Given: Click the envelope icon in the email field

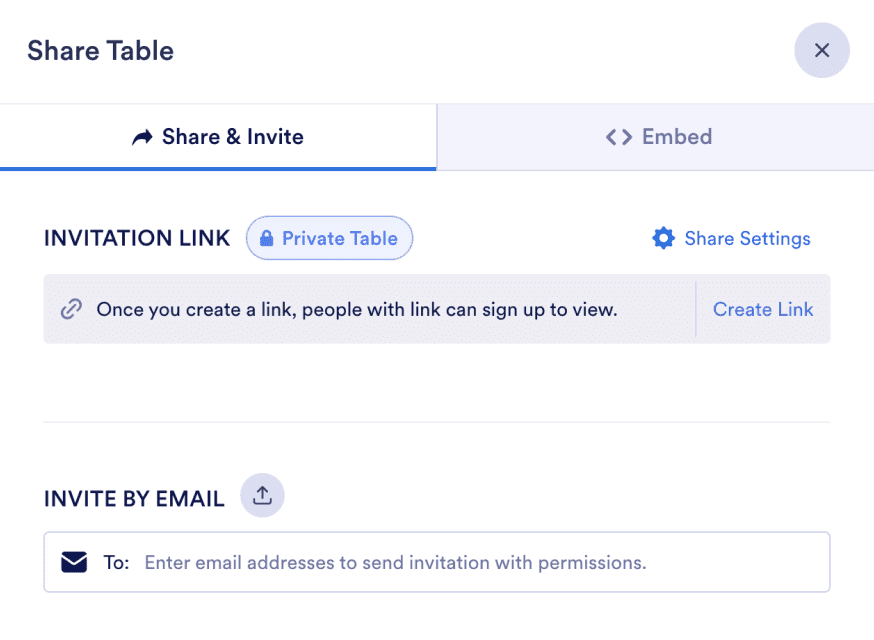Looking at the screenshot, I should [x=74, y=562].
